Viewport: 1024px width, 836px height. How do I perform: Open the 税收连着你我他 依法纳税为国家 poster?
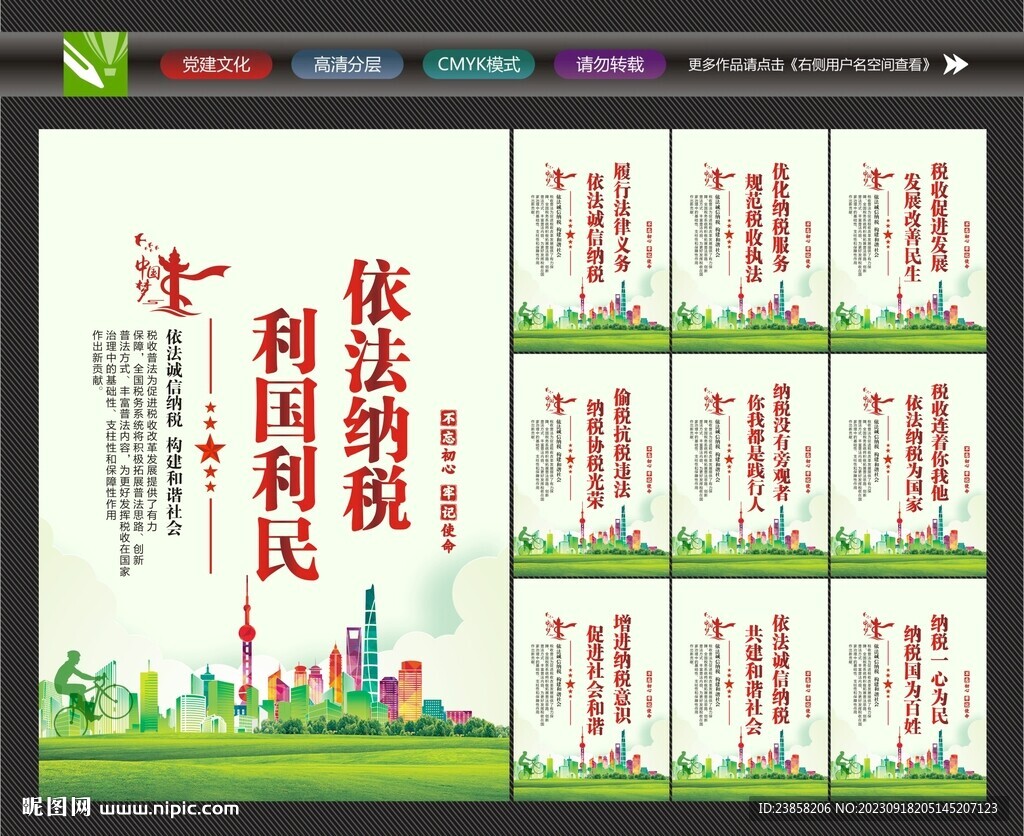pyautogui.click(x=908, y=465)
